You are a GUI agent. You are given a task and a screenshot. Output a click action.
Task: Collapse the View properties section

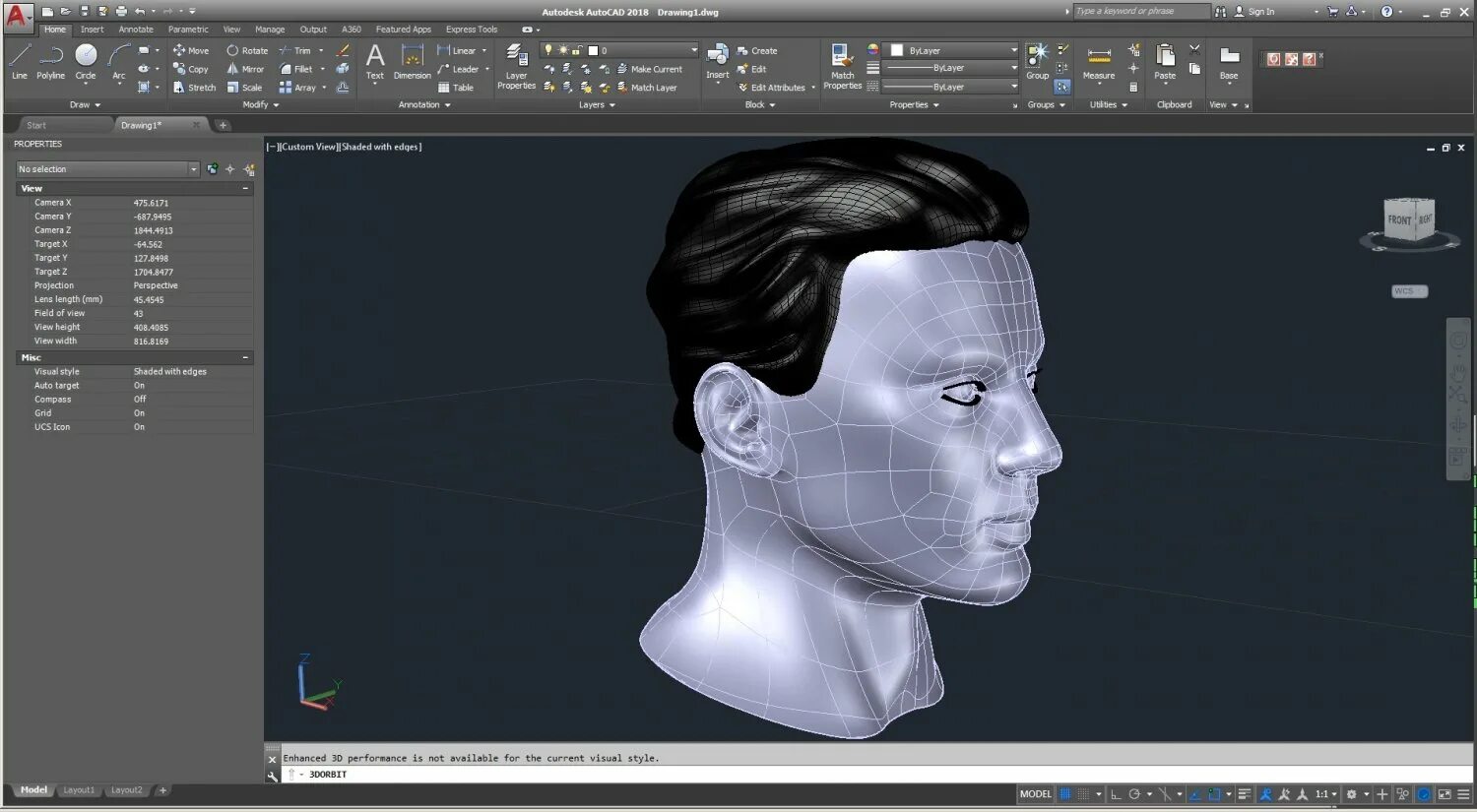pos(245,188)
